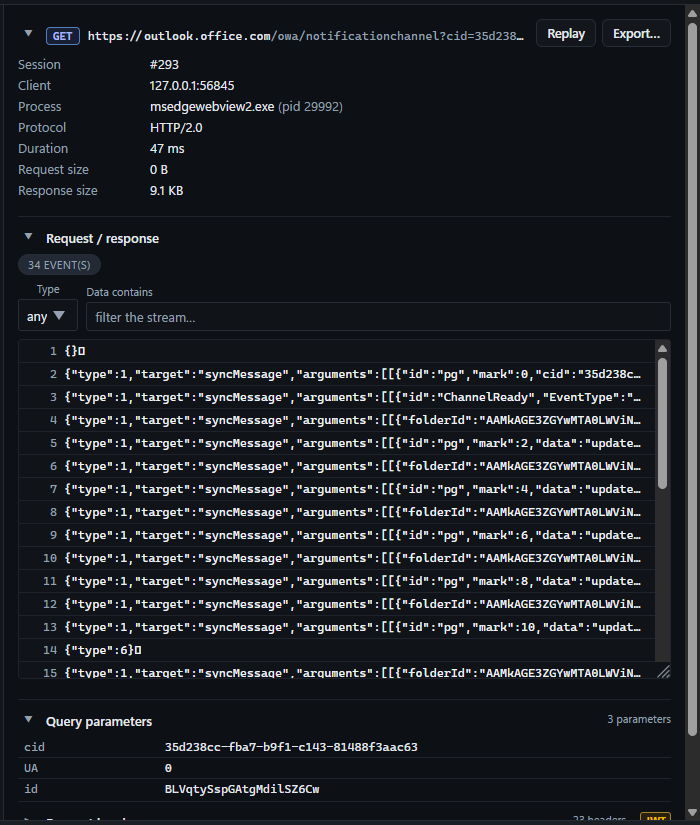Click the GET method badge
The width and height of the screenshot is (700, 825).
click(x=63, y=36)
